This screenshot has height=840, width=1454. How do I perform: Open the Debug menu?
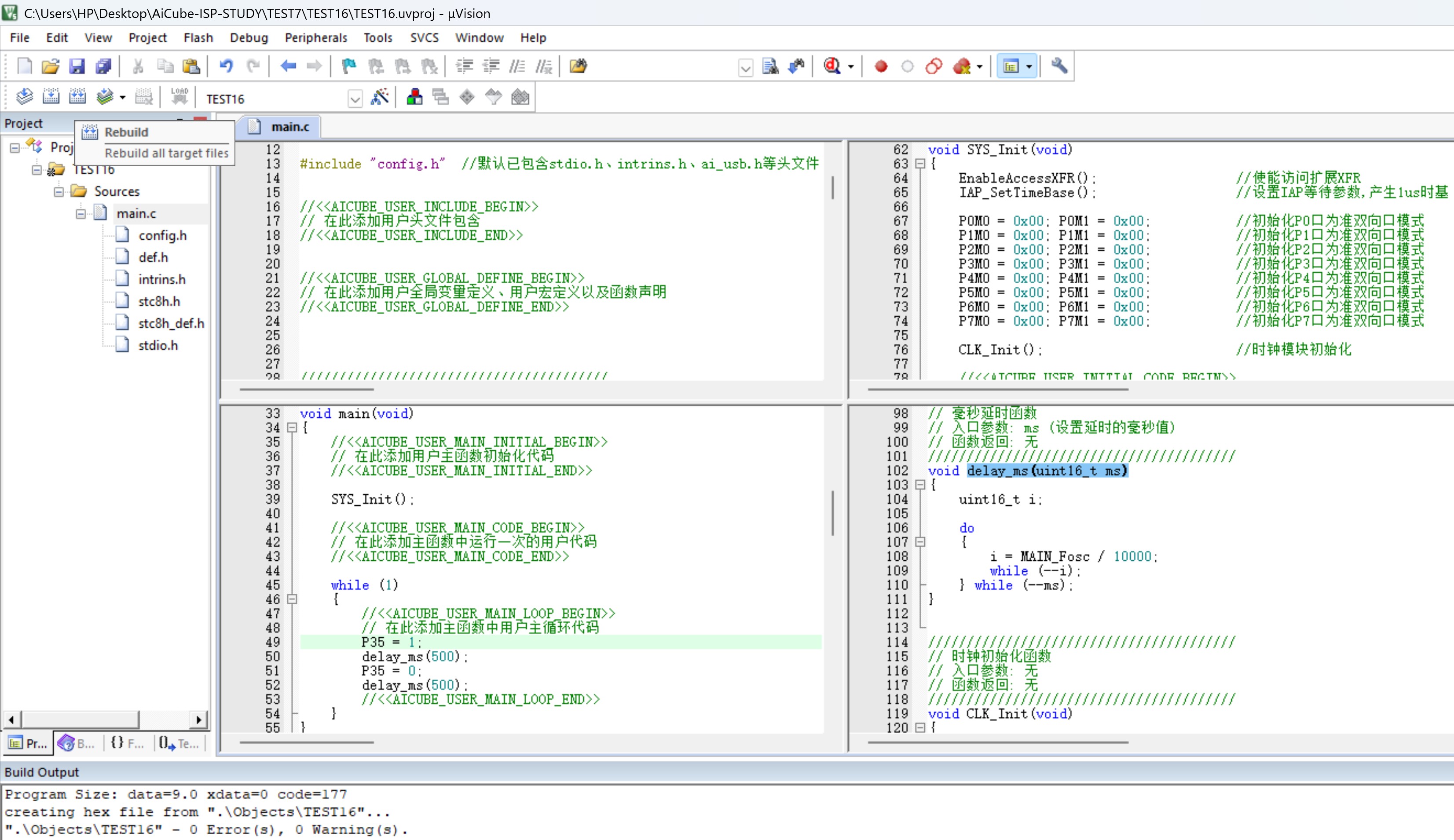tap(249, 37)
